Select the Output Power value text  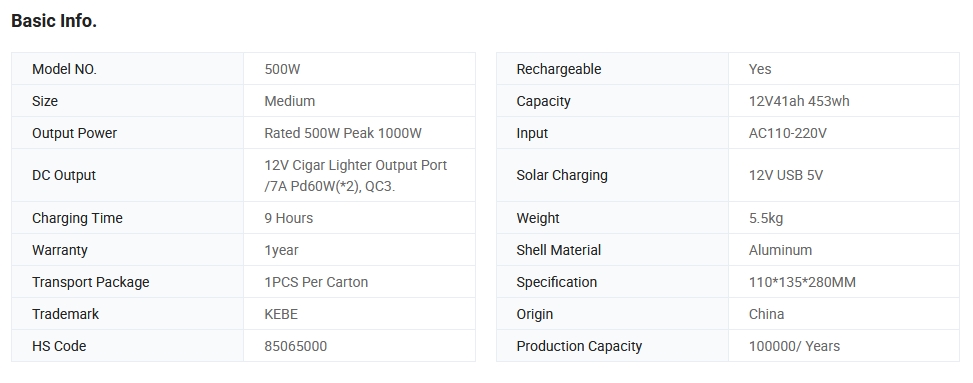coord(343,133)
